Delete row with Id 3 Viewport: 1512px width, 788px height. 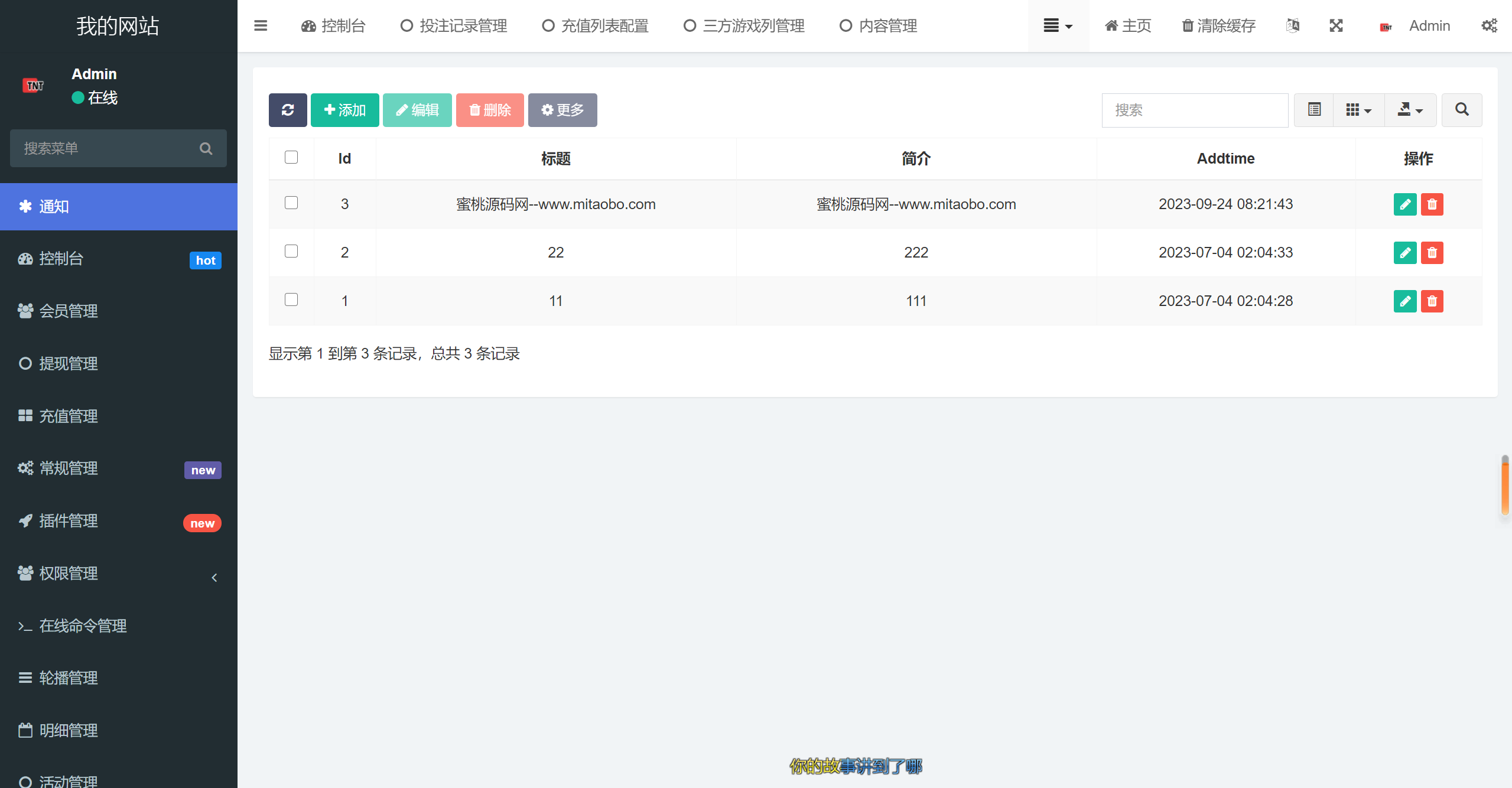[x=1432, y=204]
